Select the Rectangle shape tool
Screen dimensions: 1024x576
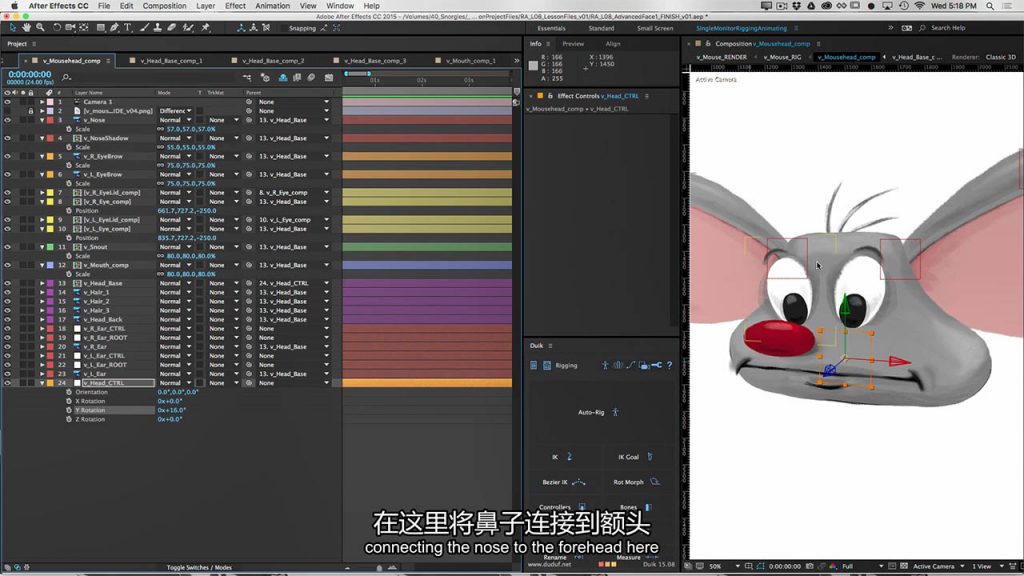[x=101, y=27]
